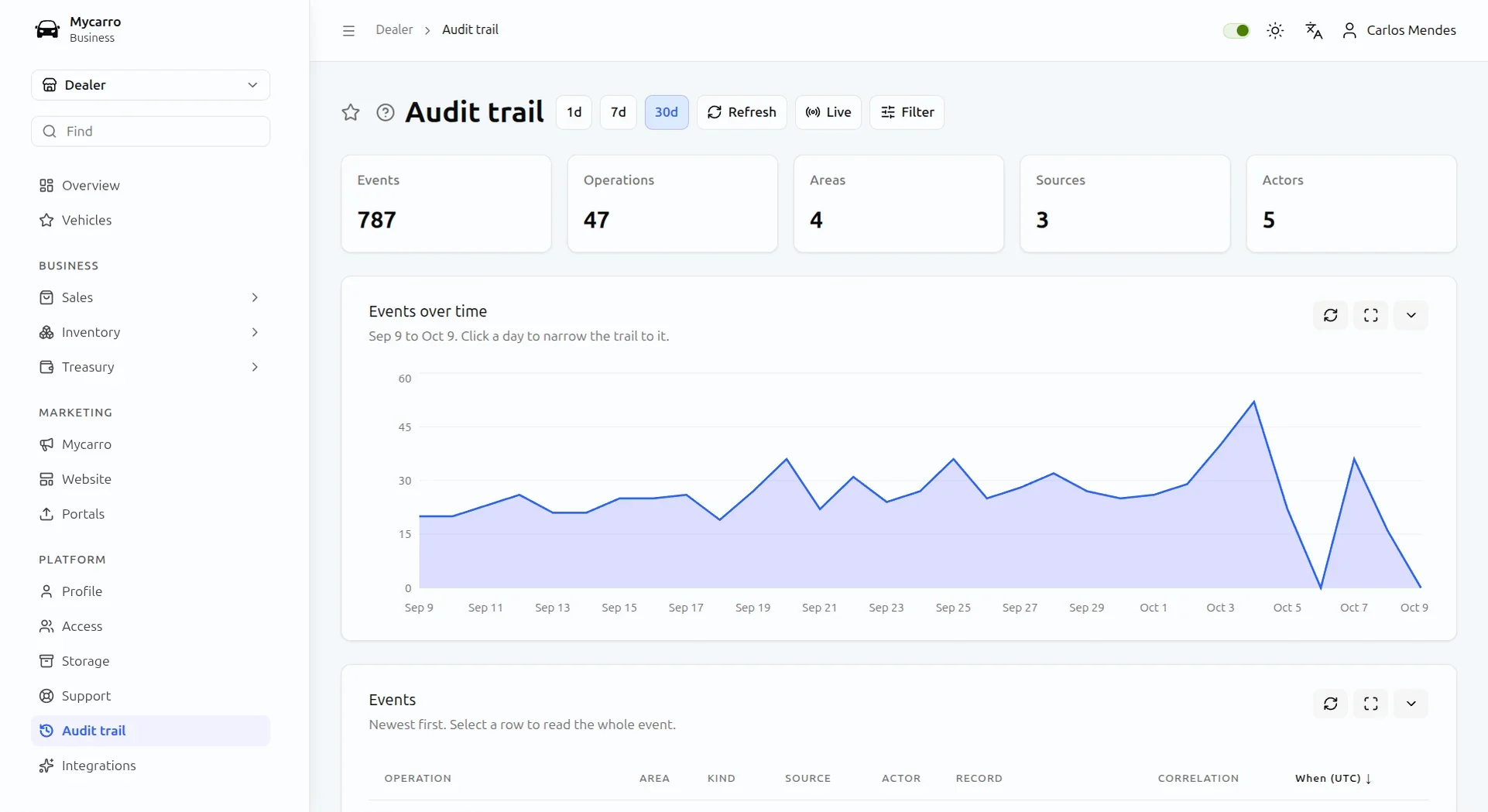Expand the Treasury submenu chevron
The height and width of the screenshot is (812, 1488).
[255, 367]
